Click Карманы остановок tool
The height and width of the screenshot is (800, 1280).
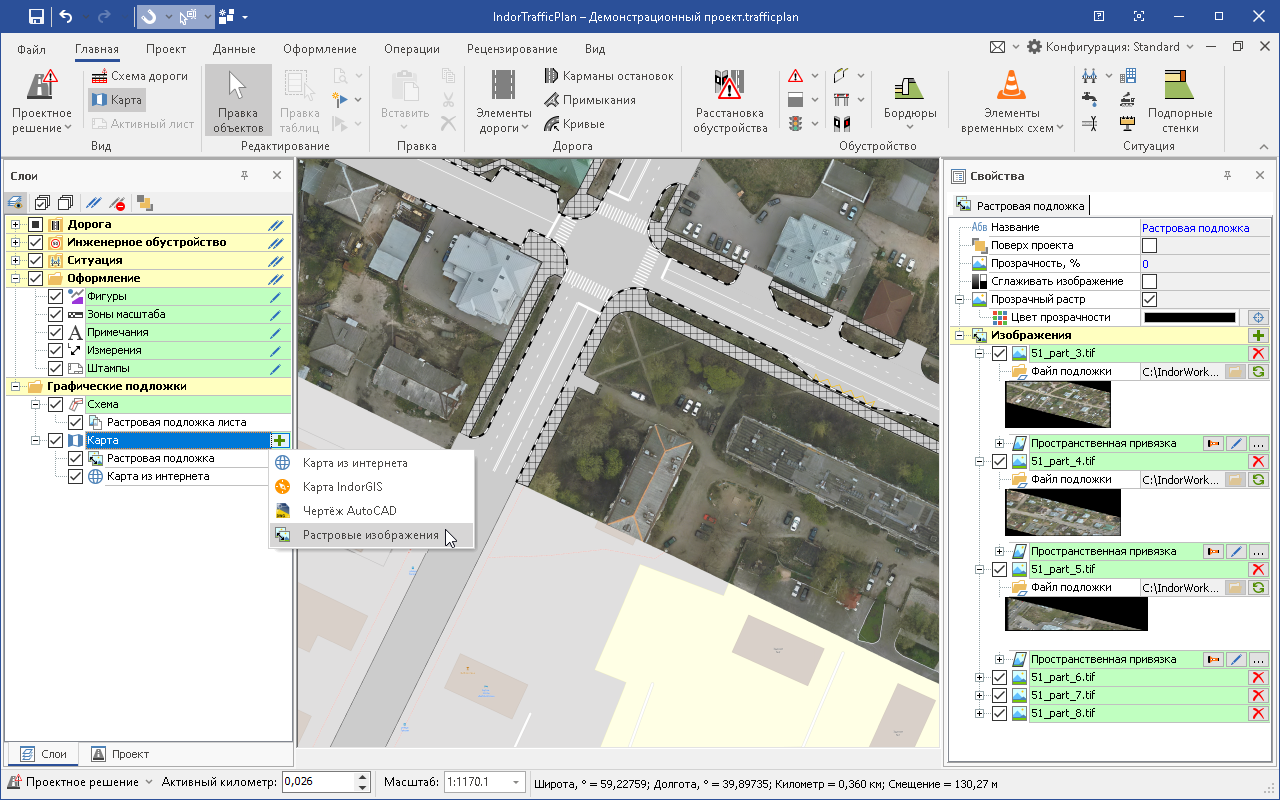[x=608, y=76]
